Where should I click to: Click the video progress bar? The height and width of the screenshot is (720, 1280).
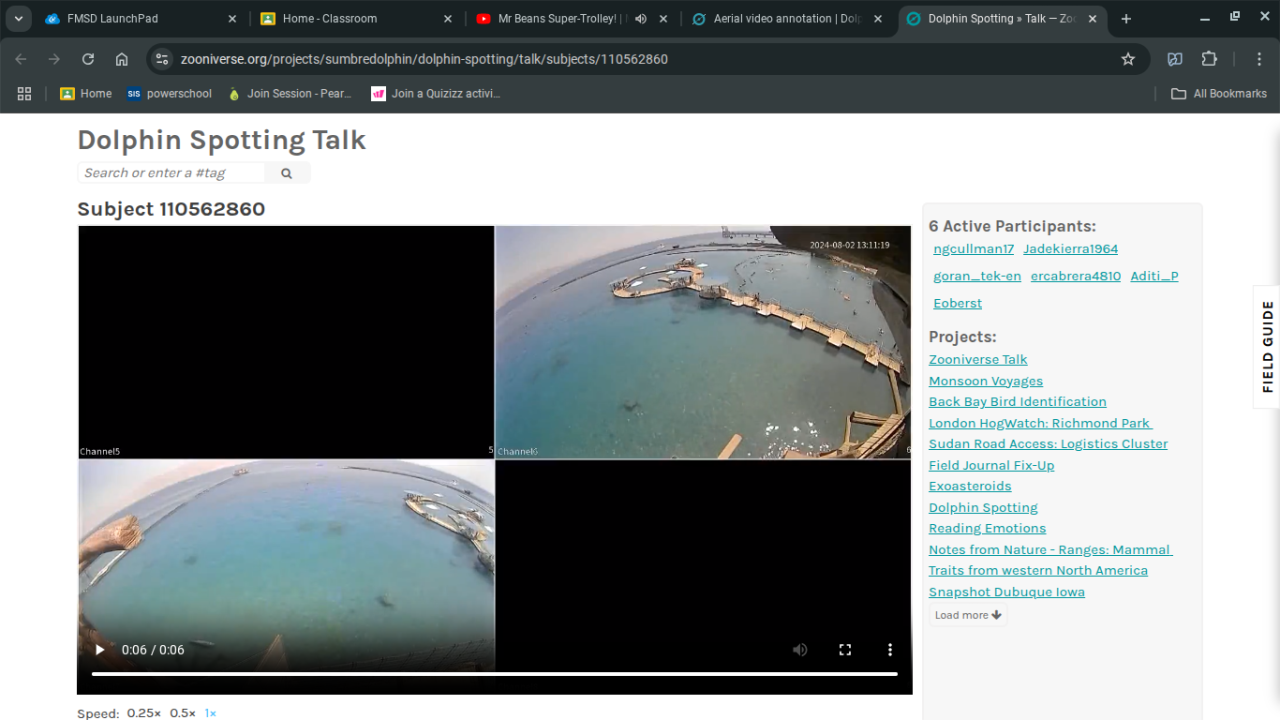494,674
